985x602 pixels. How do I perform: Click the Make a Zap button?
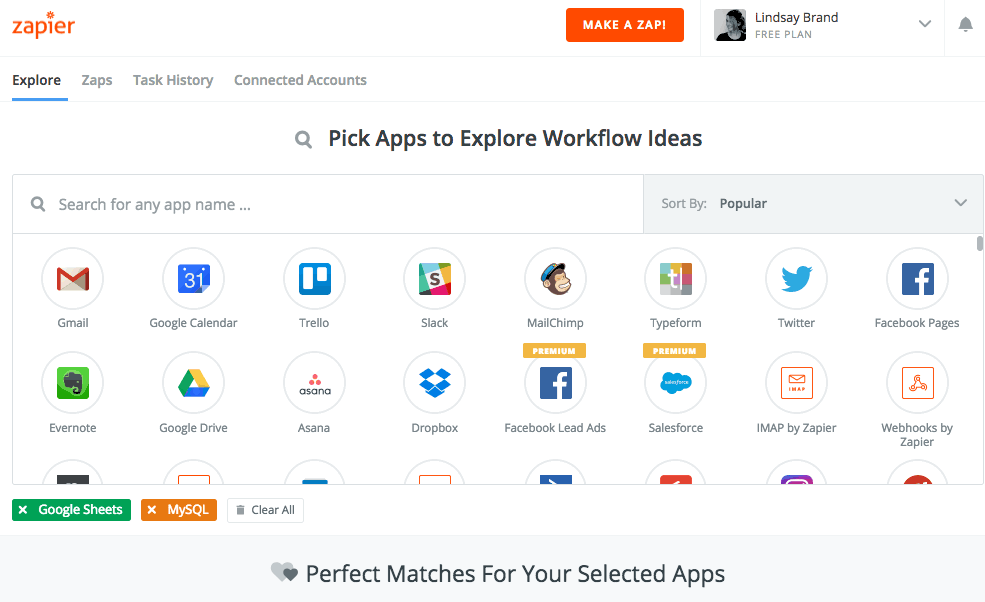624,25
